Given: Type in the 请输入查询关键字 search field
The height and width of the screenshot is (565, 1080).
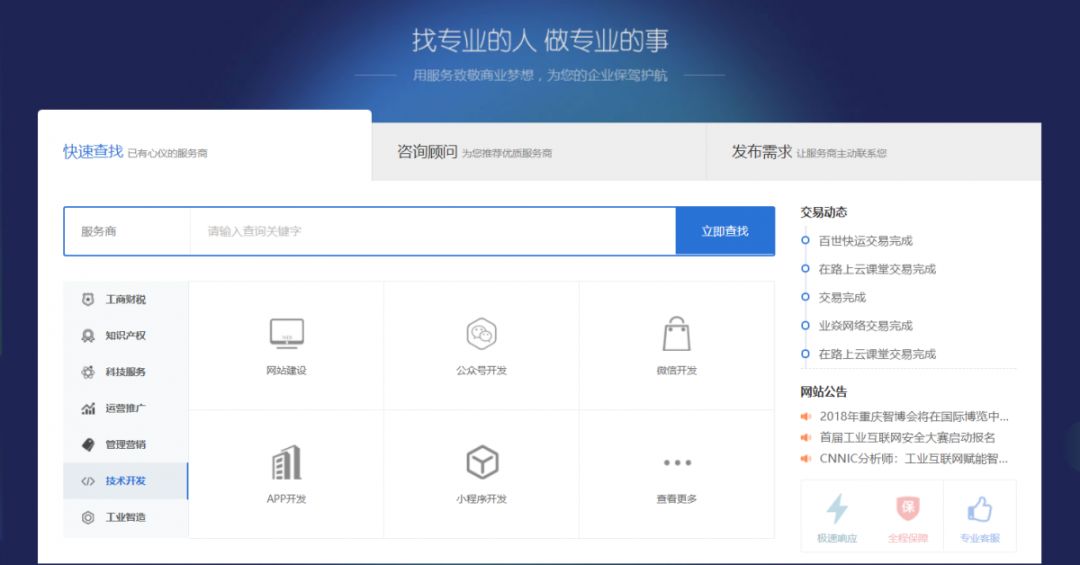Looking at the screenshot, I should click(x=432, y=231).
